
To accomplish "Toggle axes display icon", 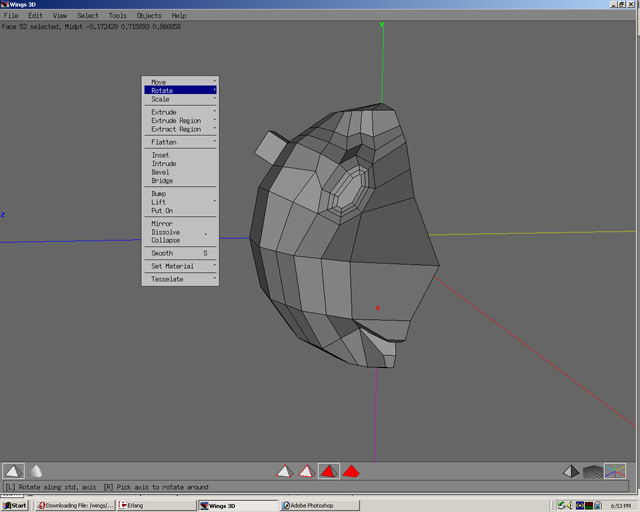I will click(615, 471).
